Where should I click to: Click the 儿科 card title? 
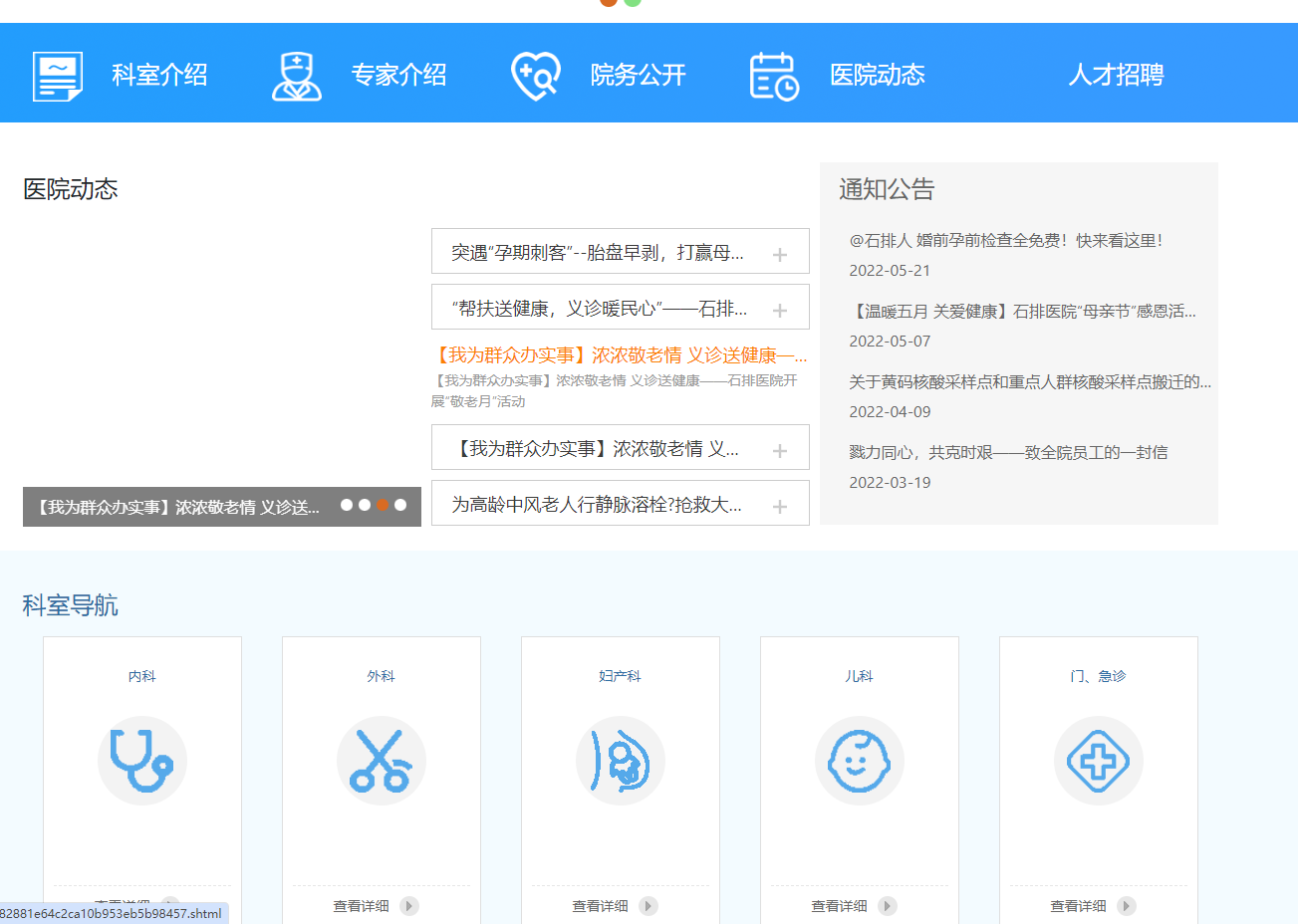860,676
